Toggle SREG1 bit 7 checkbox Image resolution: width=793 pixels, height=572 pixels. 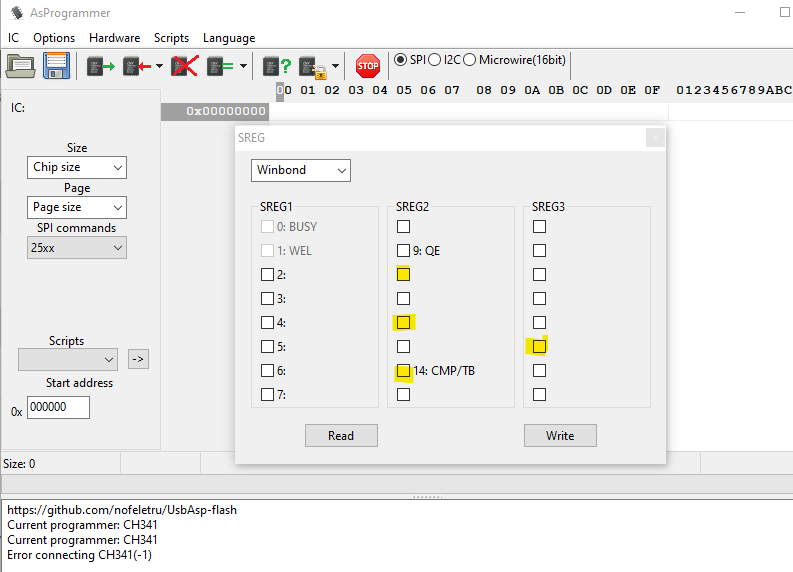[x=267, y=394]
